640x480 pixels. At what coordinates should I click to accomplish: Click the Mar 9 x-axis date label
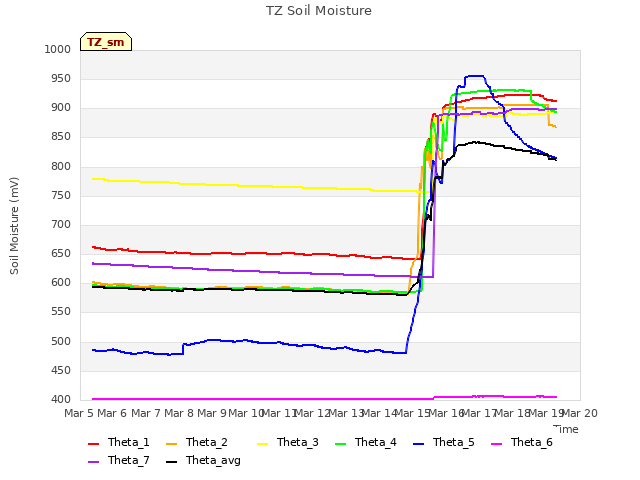212,413
